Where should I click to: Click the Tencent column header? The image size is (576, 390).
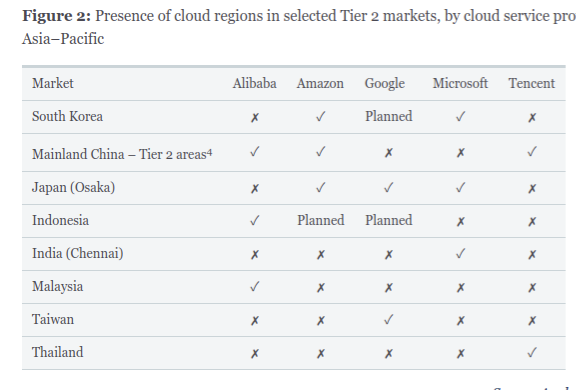pyautogui.click(x=531, y=83)
